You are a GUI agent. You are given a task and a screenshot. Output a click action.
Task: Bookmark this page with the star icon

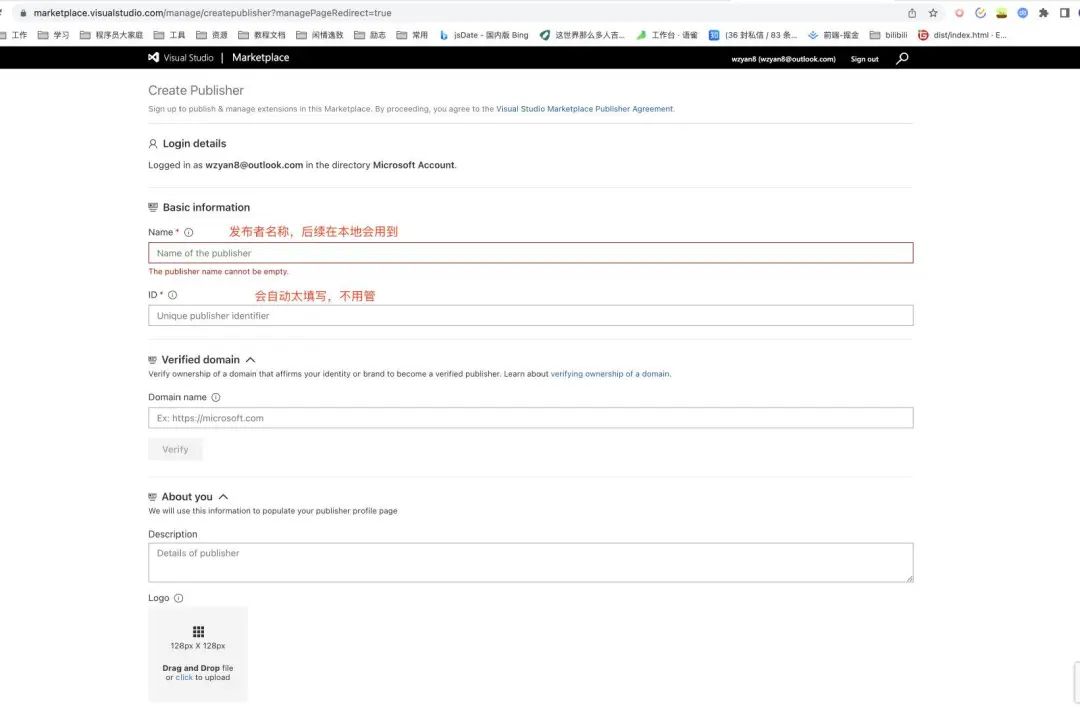933,13
